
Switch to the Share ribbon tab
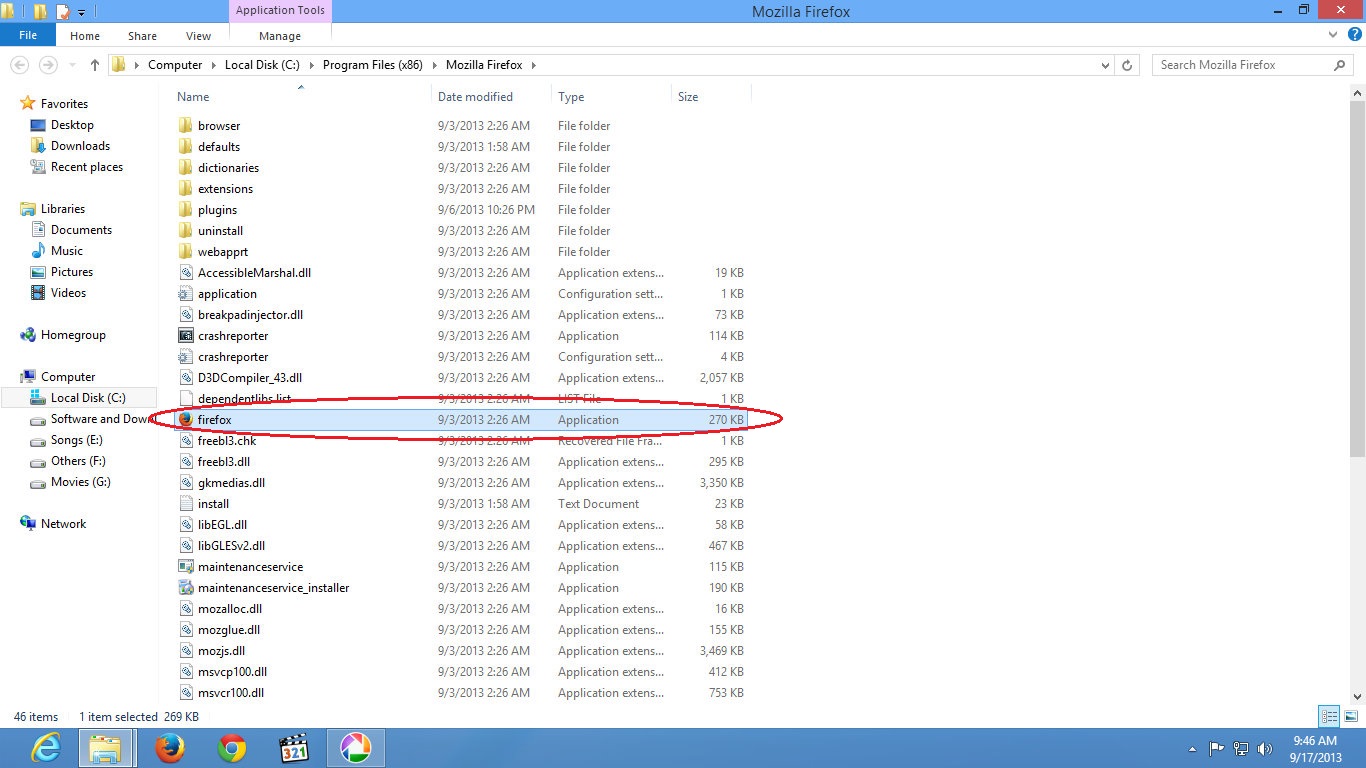pyautogui.click(x=142, y=36)
